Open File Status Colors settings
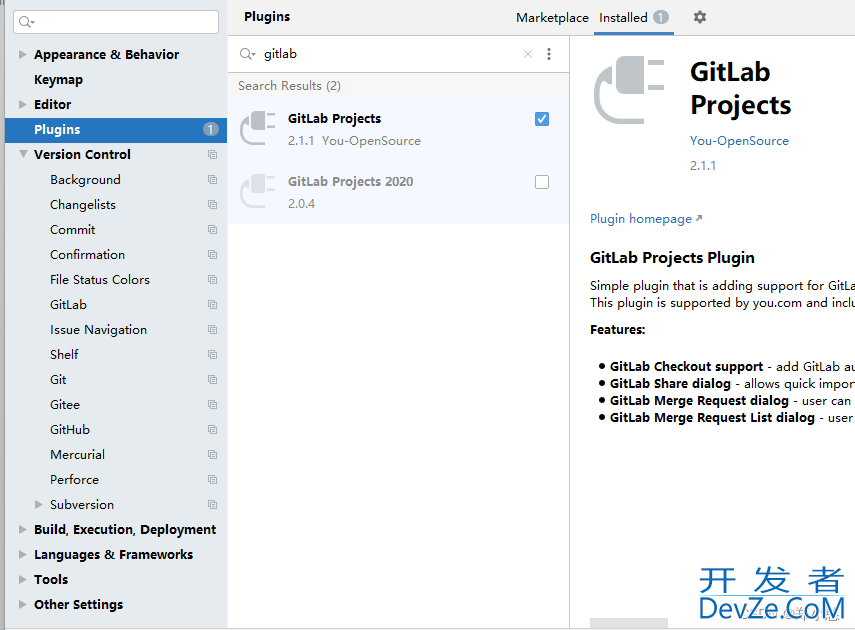 pos(100,280)
